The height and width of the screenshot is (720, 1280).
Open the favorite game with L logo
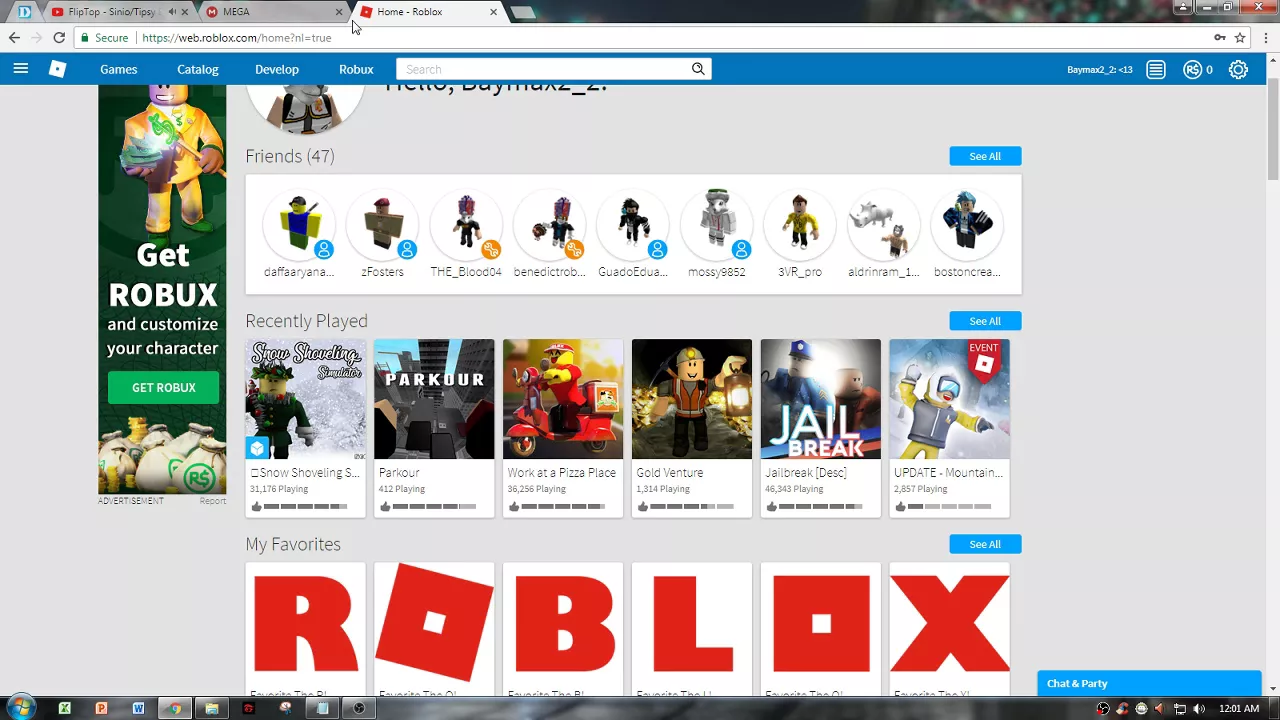coord(692,623)
